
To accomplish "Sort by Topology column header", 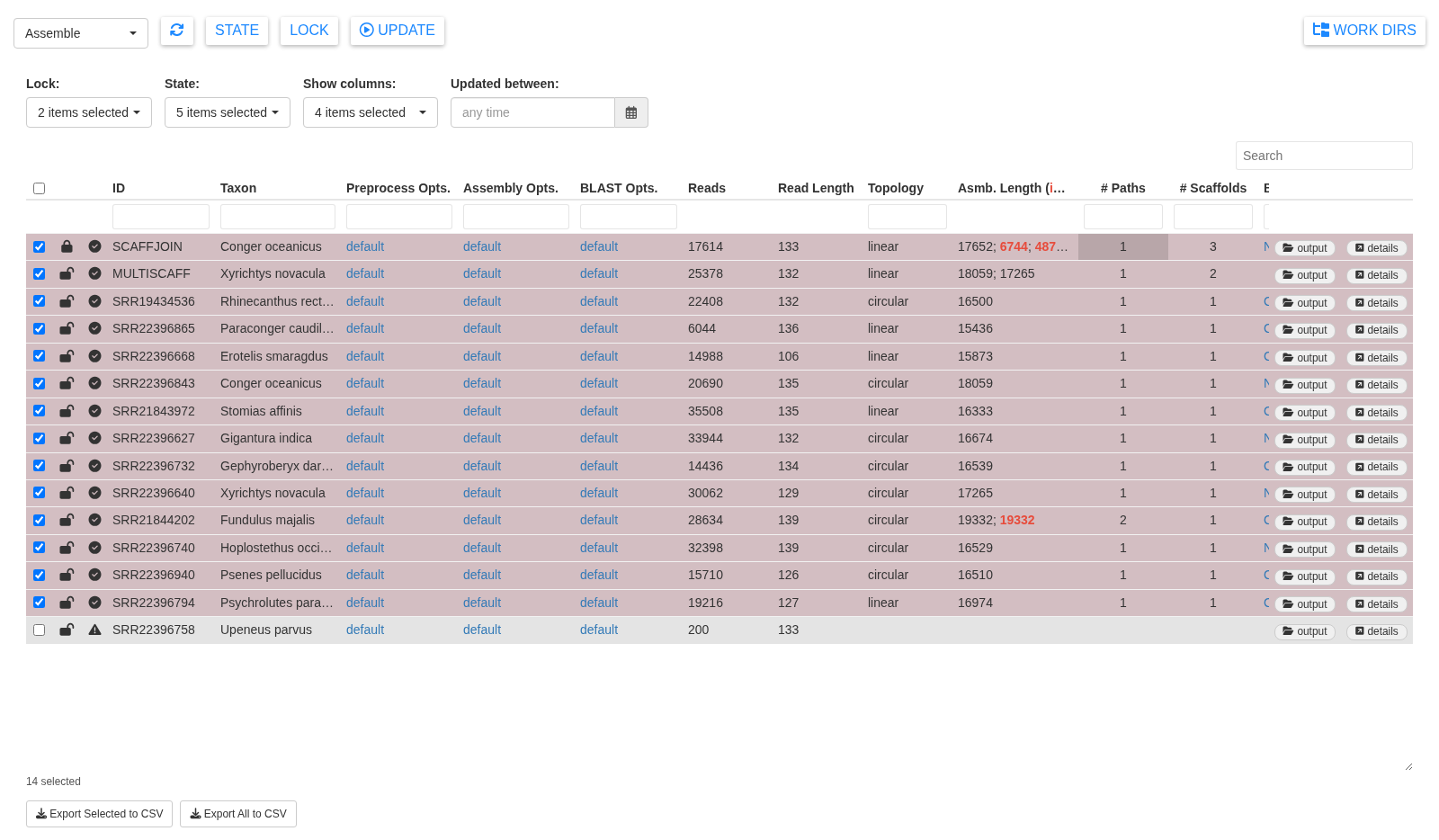I will [896, 188].
